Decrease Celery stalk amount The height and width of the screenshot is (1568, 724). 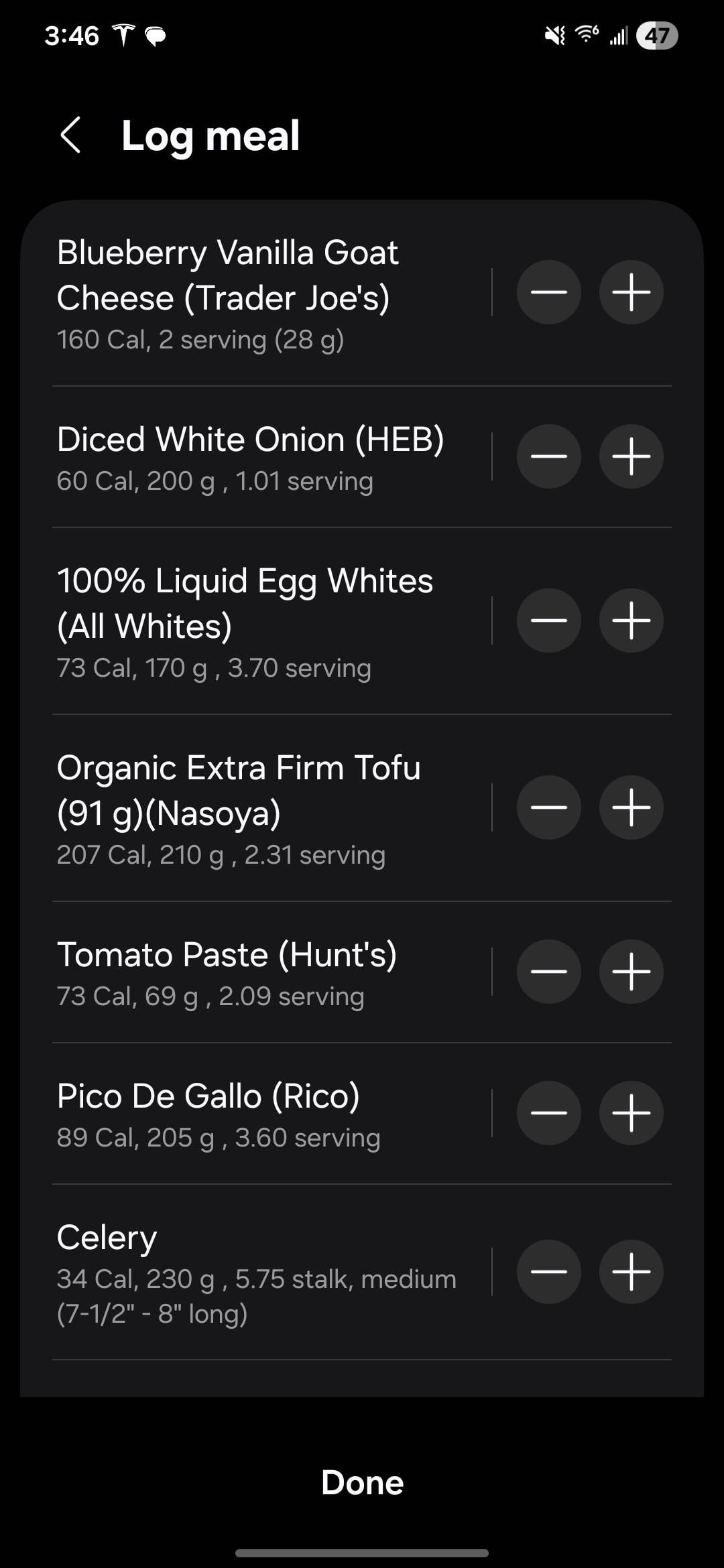click(x=548, y=1272)
